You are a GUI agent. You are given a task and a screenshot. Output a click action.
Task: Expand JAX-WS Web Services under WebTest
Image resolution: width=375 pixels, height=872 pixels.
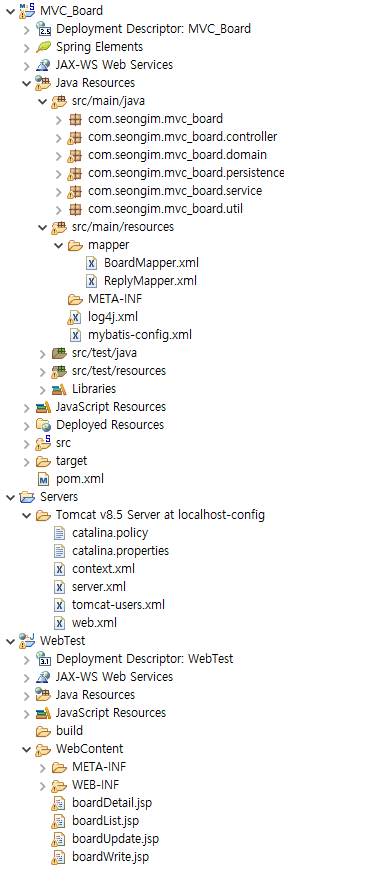click(26, 677)
